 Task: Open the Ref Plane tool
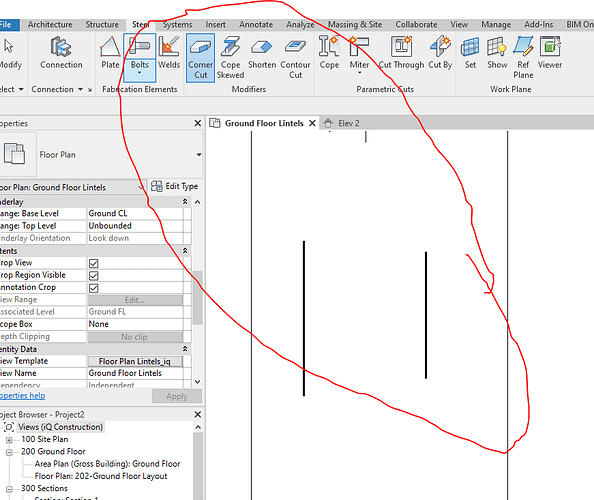[523, 58]
